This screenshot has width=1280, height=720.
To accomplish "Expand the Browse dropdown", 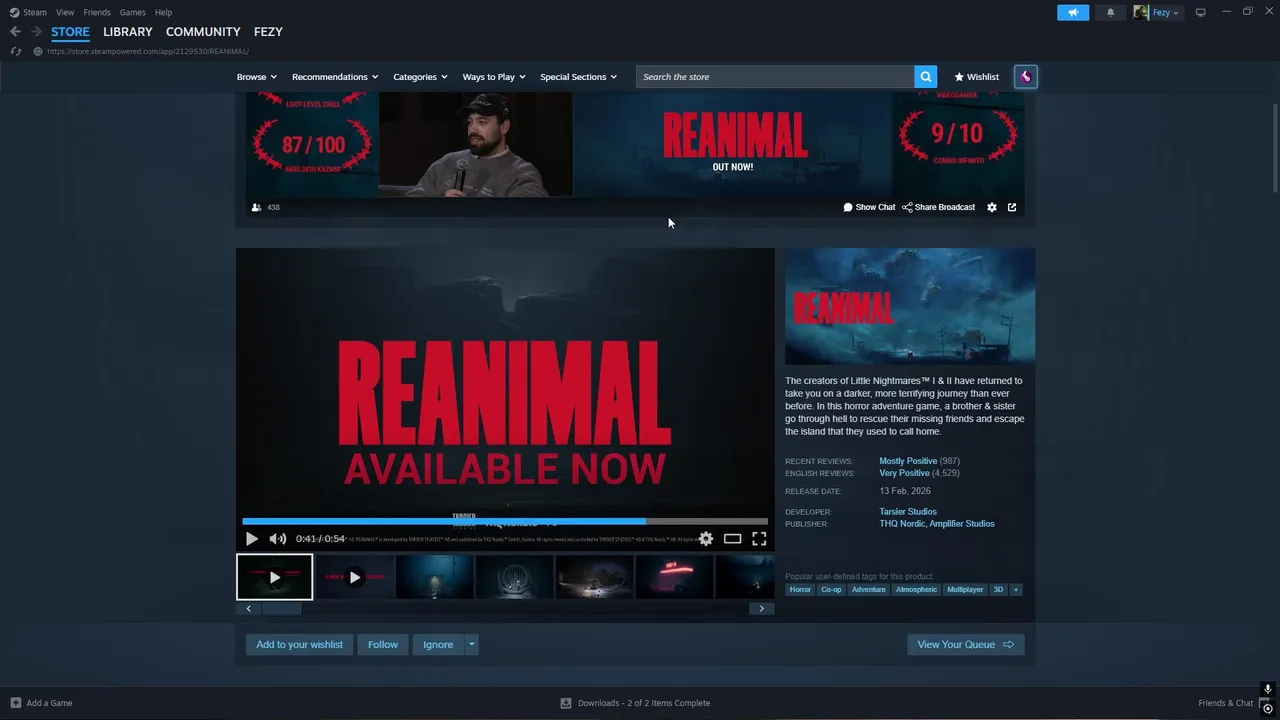I will (257, 77).
